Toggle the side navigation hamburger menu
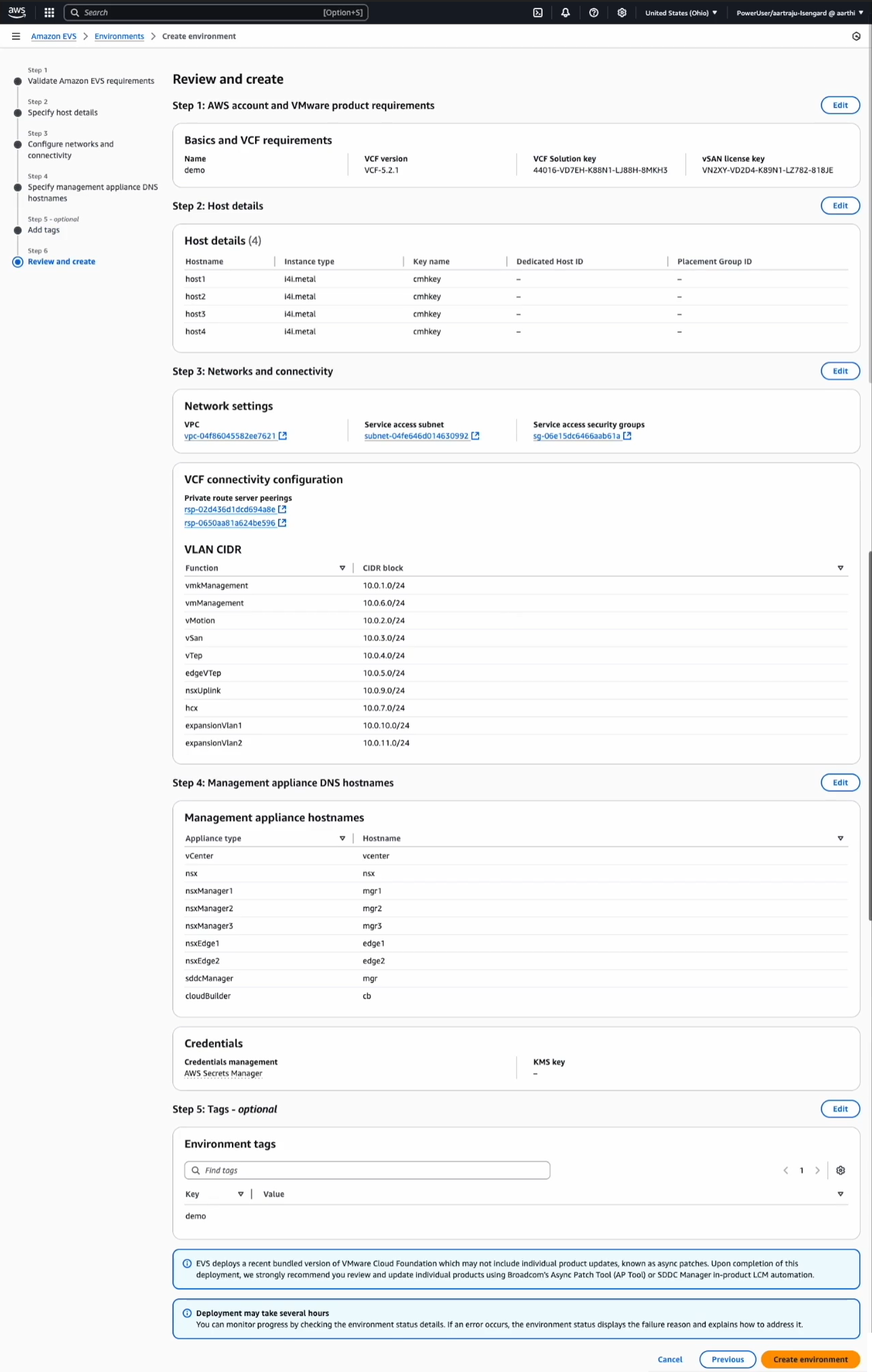Screen dimensions: 872x1372 (16, 36)
